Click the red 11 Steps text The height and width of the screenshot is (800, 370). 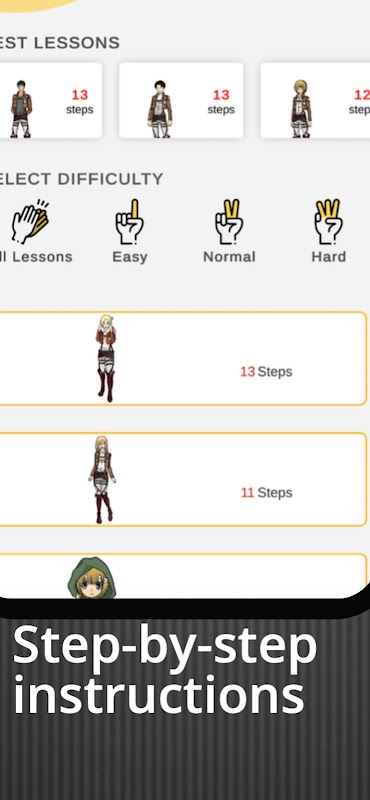point(266,493)
